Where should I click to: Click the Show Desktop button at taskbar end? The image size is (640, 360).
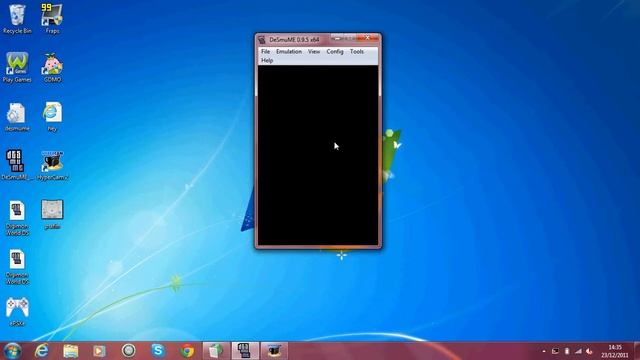tap(637, 351)
